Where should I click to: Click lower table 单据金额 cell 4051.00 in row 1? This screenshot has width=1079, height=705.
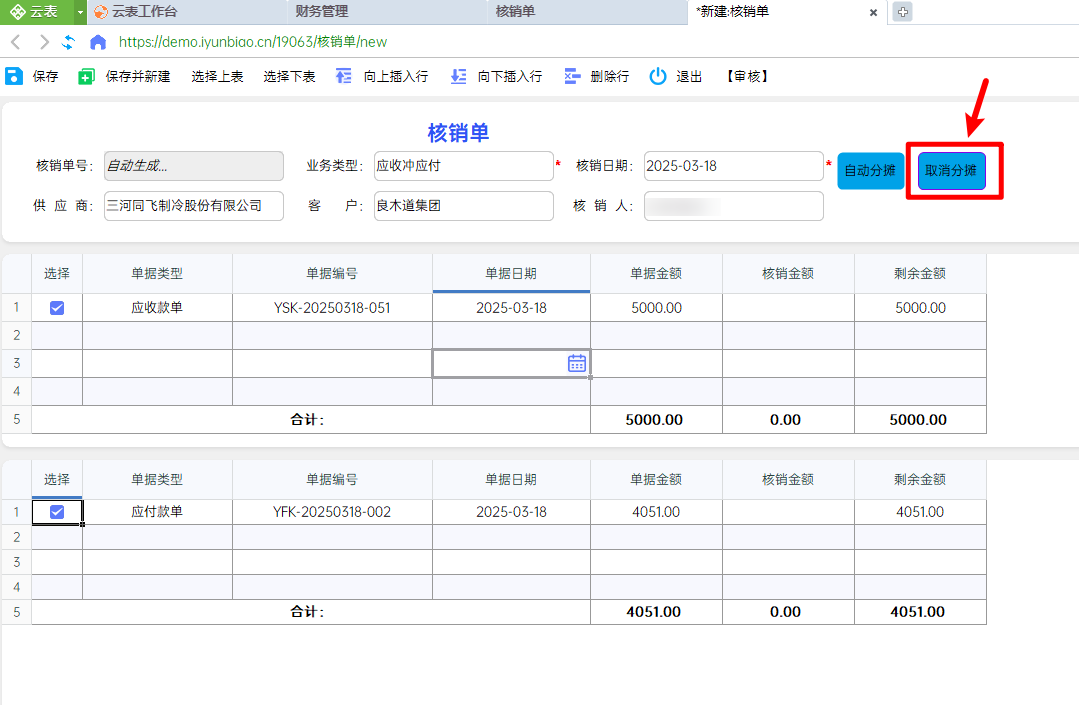pos(656,512)
